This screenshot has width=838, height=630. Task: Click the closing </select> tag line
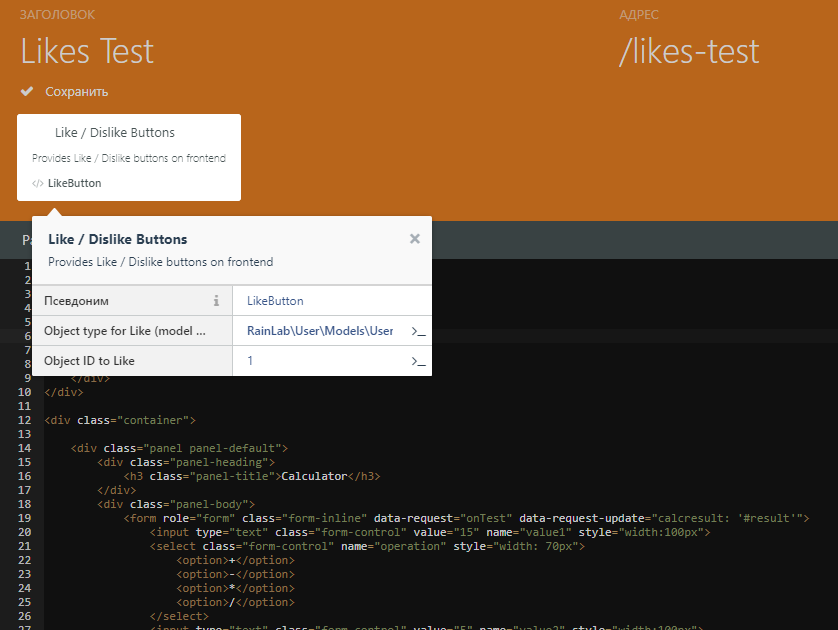click(179, 616)
